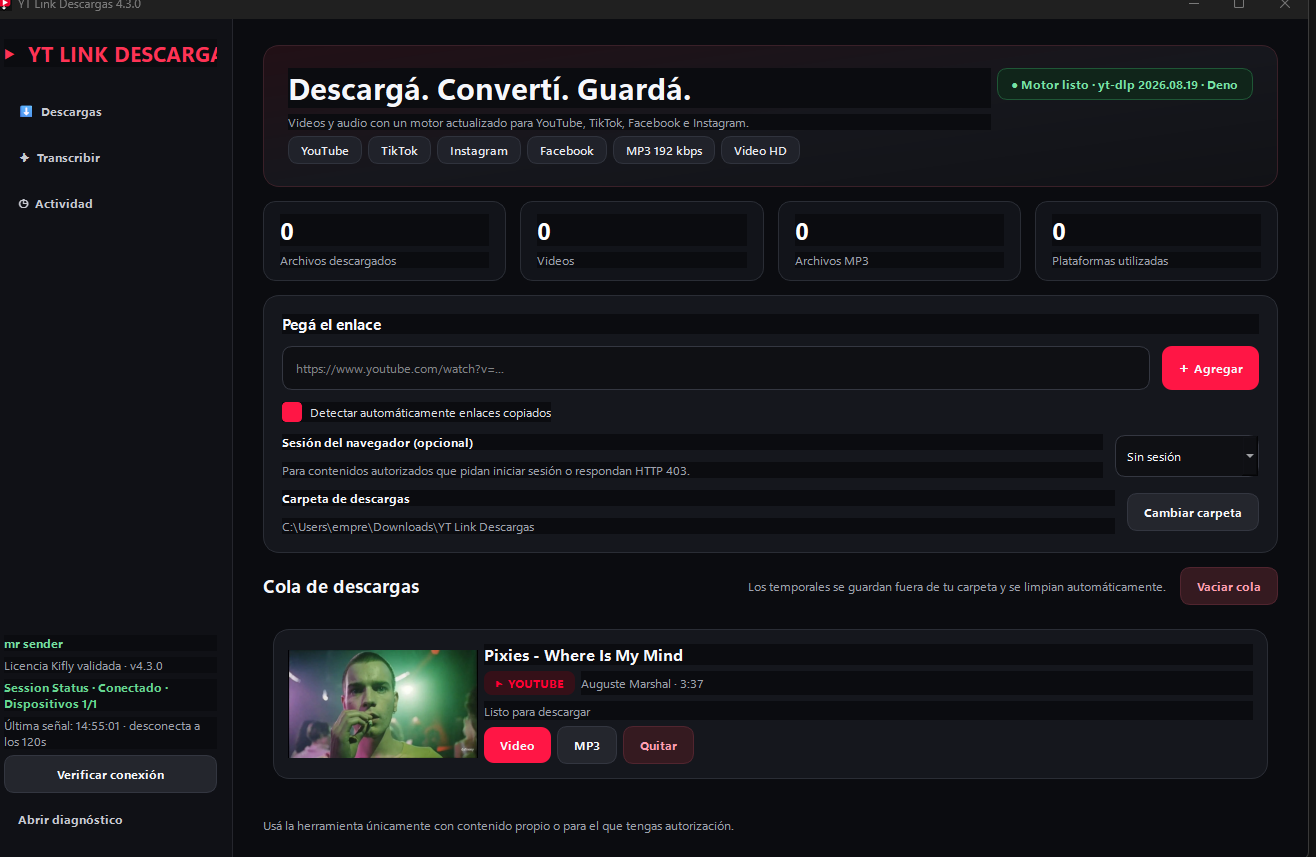Empty the queue with Vaciar cola
Screen dimensions: 1316x857
click(1229, 586)
